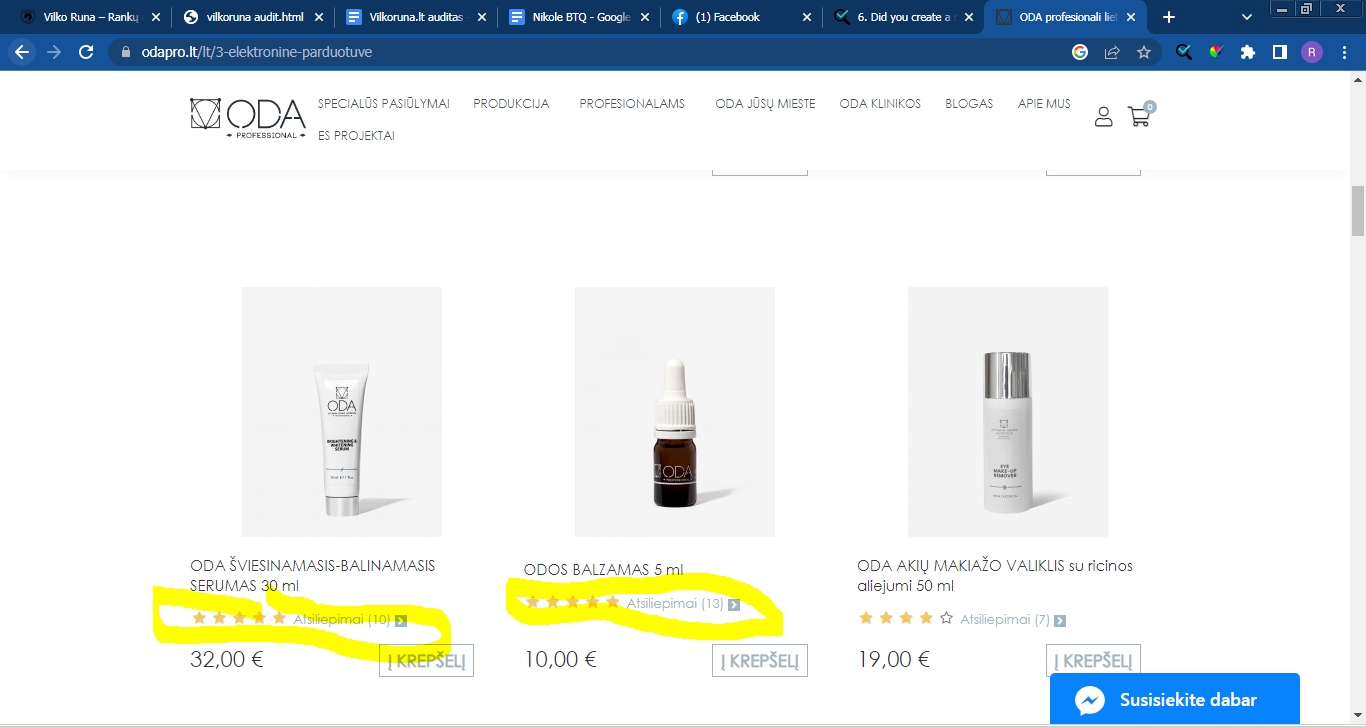Screen dimensions: 1366x728
Task: Click the forward navigation arrow
Action: pos(54,52)
